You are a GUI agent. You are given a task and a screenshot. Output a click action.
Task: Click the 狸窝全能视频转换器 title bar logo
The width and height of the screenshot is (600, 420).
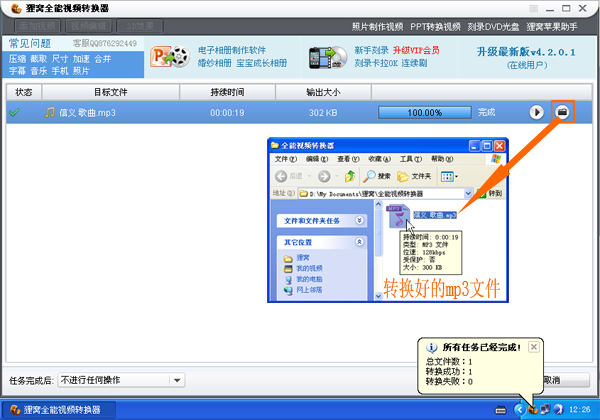pyautogui.click(x=16, y=8)
